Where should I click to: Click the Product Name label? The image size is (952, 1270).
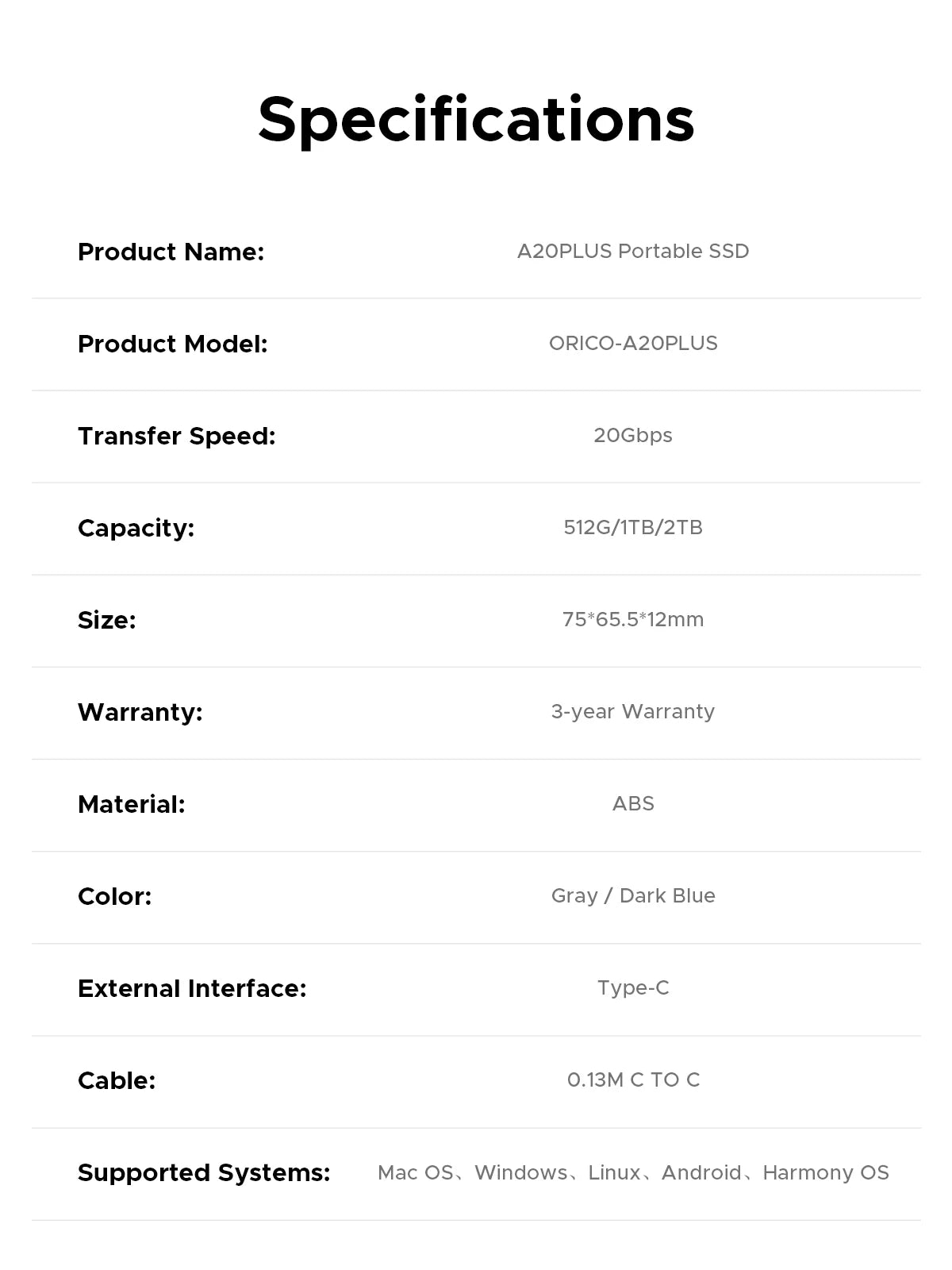tap(171, 252)
